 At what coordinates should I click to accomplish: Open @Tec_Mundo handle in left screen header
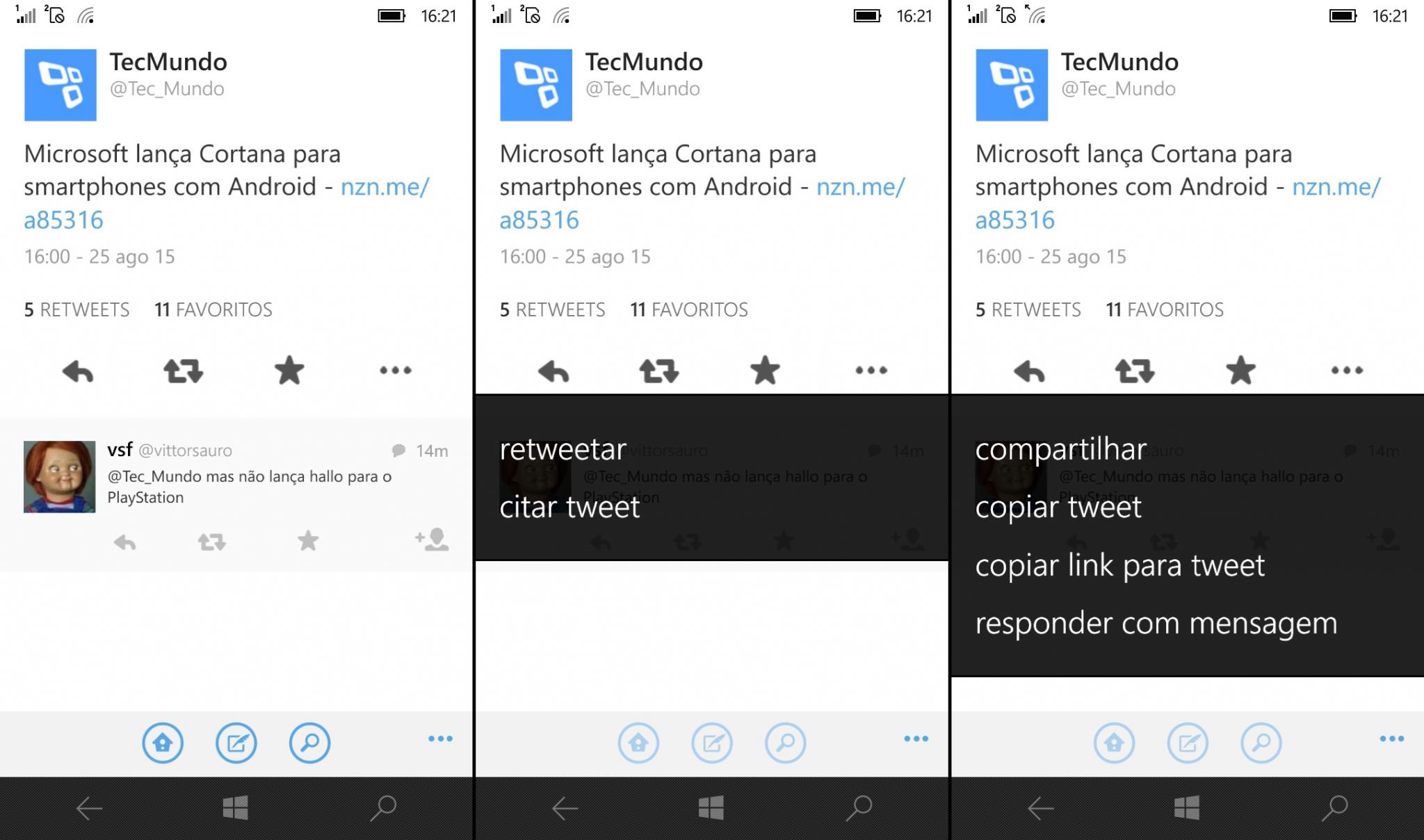click(x=167, y=89)
